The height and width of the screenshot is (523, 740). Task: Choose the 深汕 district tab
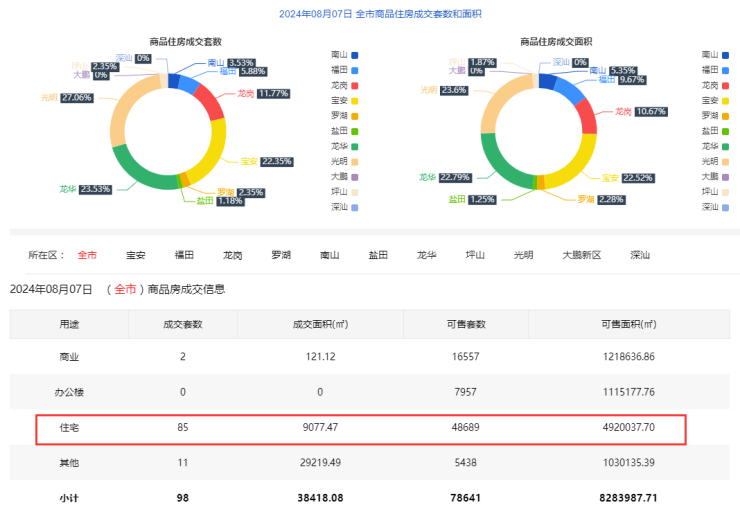coord(640,255)
